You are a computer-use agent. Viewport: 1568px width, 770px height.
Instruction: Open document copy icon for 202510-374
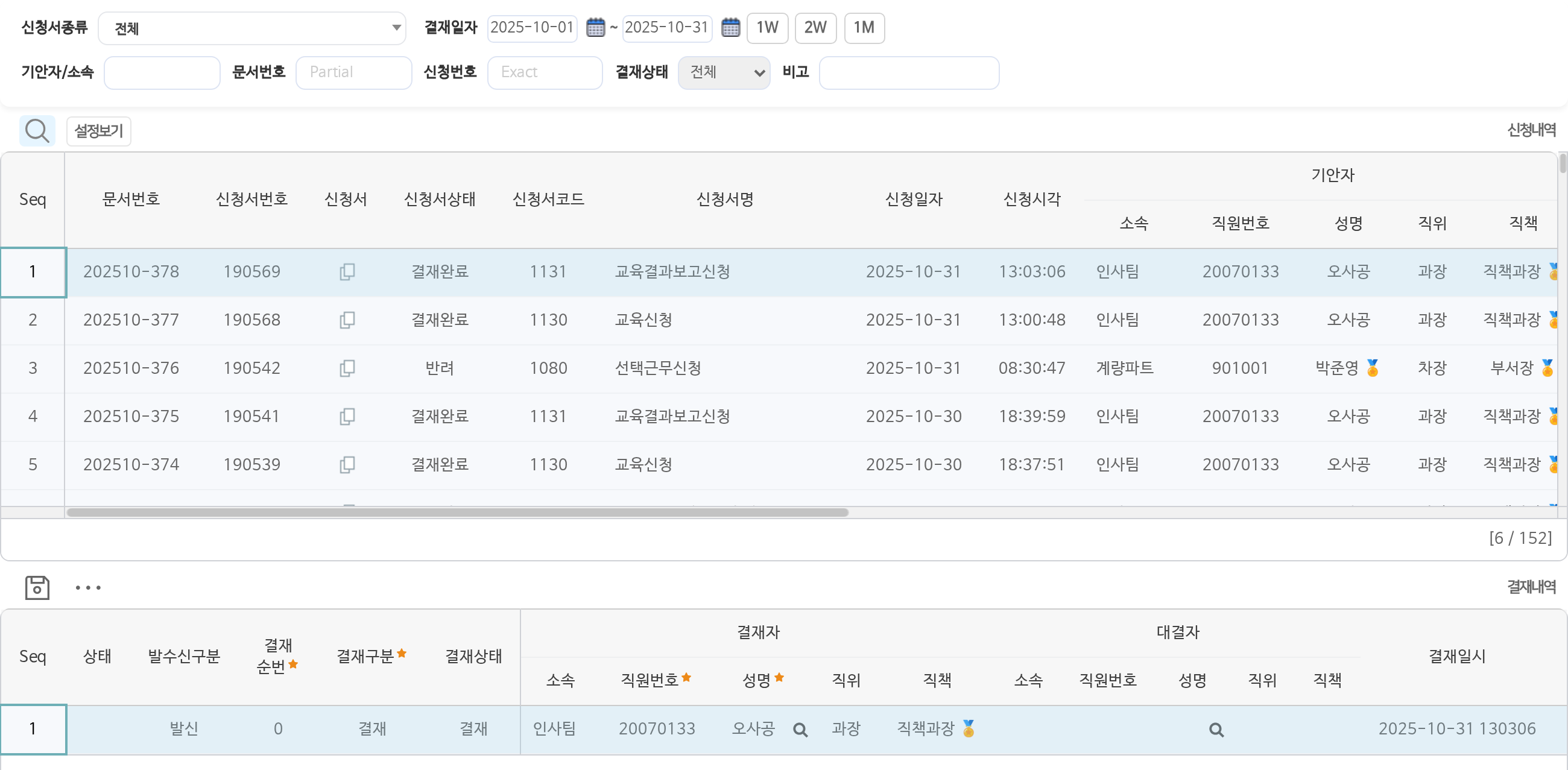click(347, 464)
